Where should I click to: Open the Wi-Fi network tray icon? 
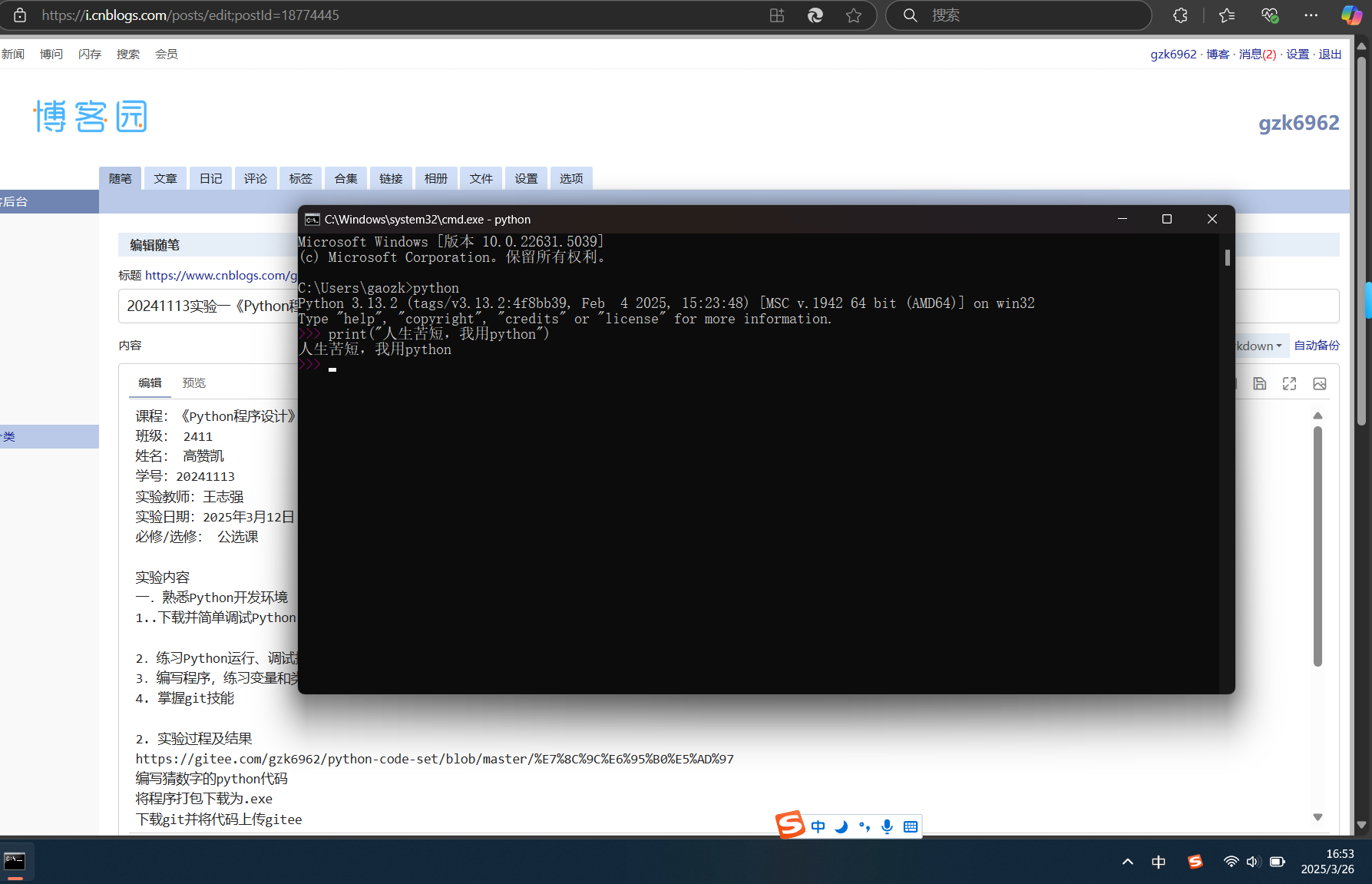1231,862
